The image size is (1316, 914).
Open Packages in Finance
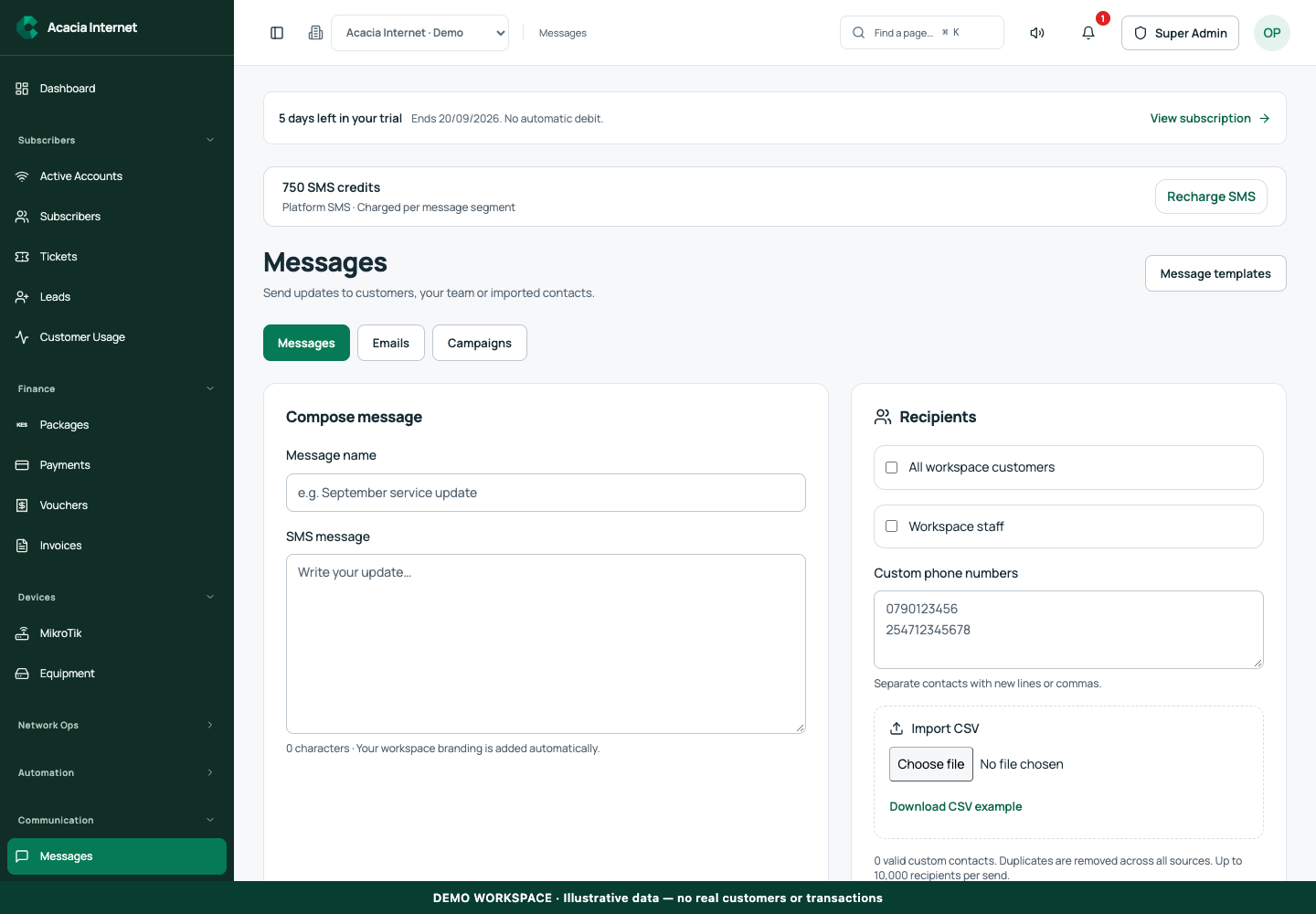coord(117,425)
